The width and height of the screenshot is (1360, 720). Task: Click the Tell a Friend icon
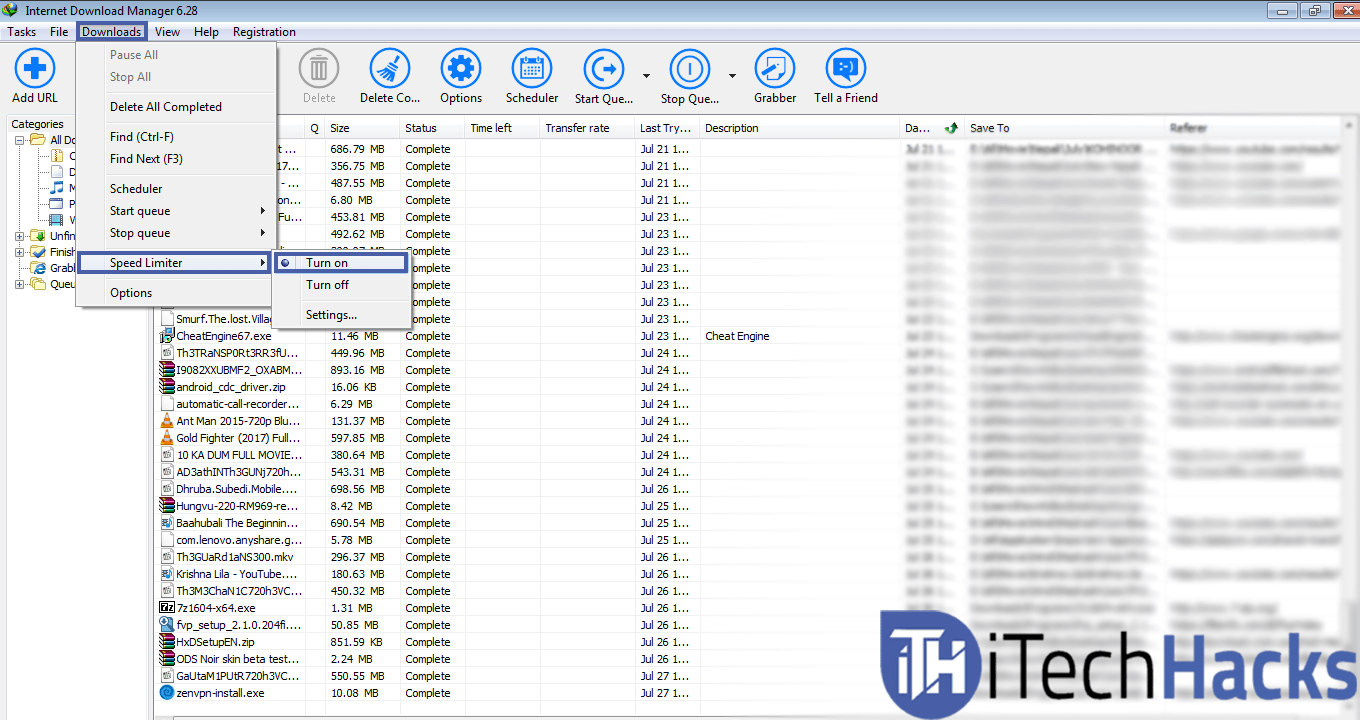point(846,70)
